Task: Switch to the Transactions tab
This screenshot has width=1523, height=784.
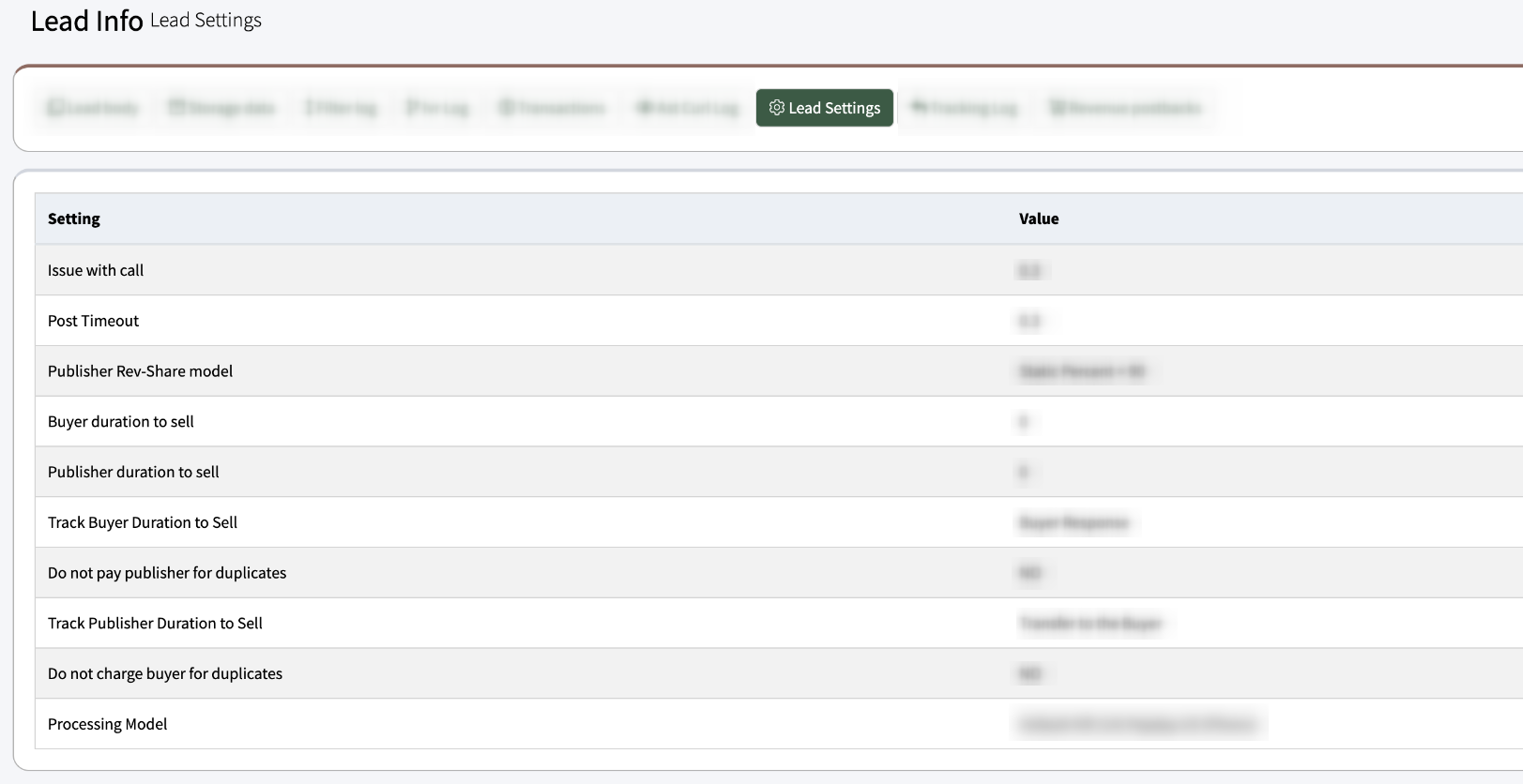Action: point(552,108)
